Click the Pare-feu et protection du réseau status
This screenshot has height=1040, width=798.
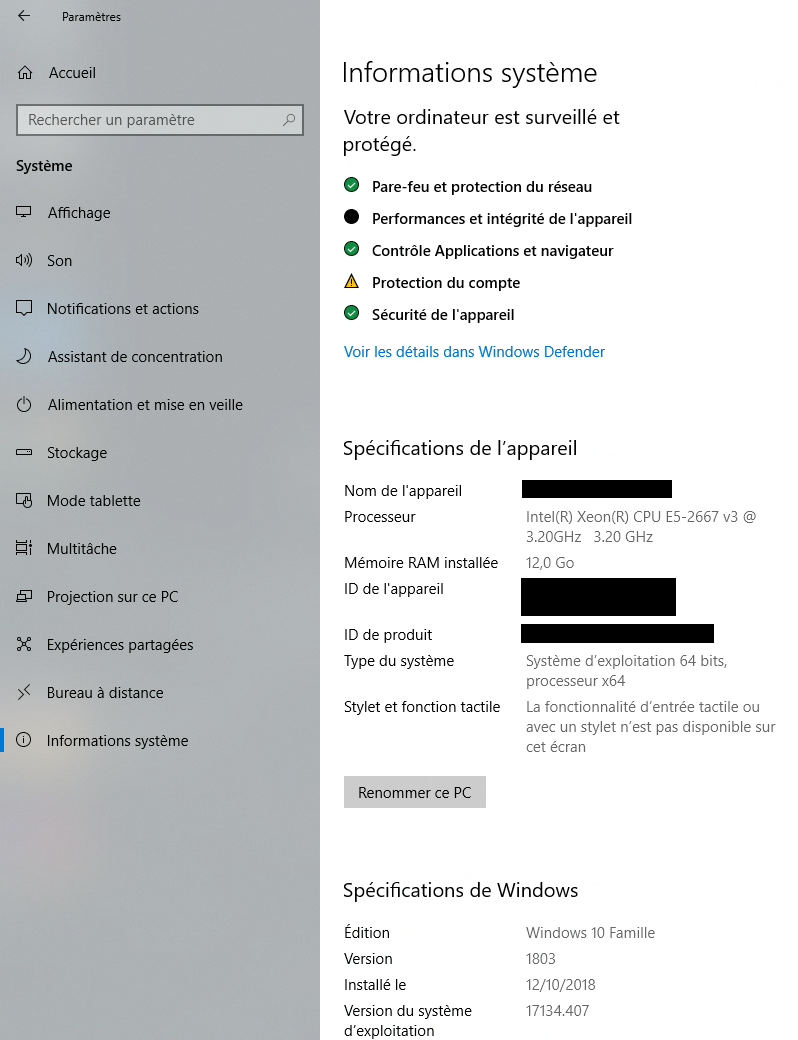coord(482,187)
